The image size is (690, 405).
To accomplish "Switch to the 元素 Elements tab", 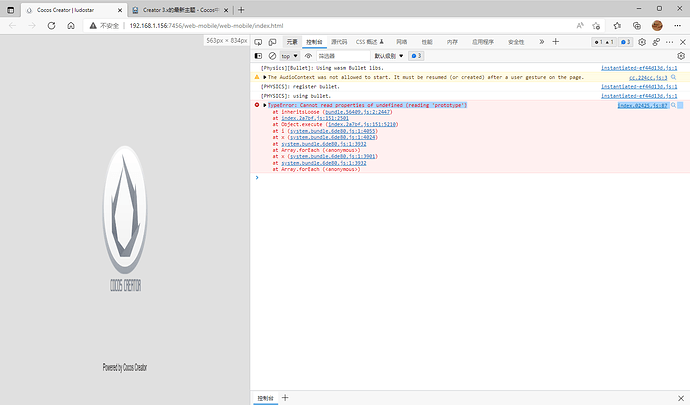I will pyautogui.click(x=292, y=42).
